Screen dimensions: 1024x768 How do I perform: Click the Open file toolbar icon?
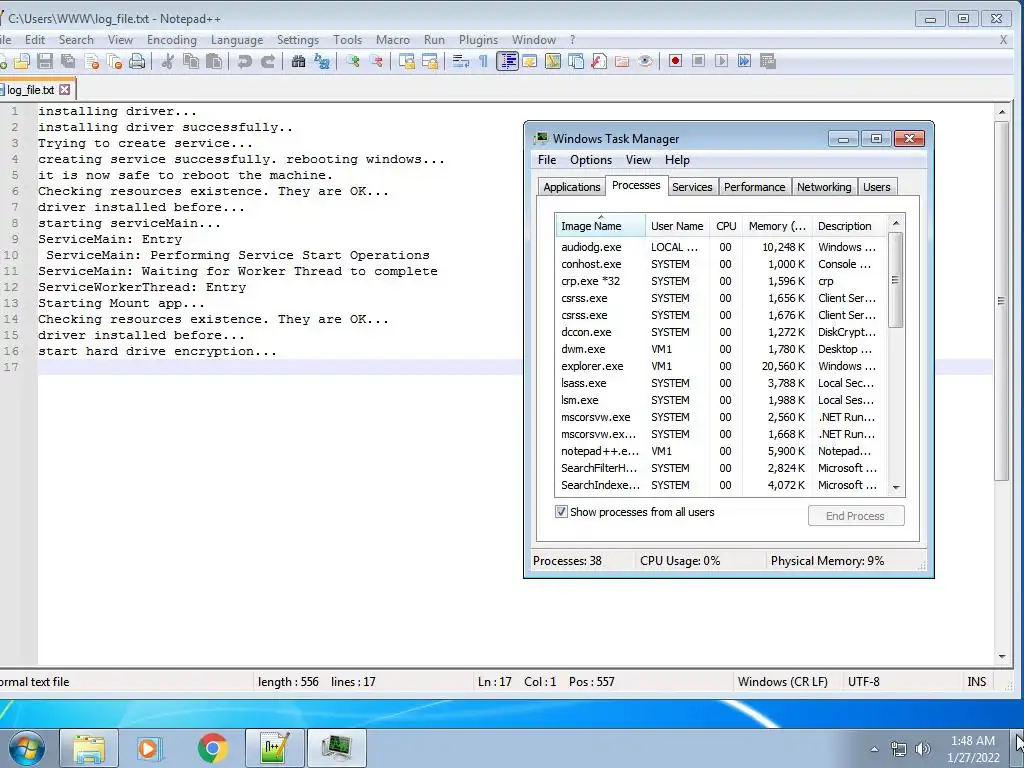pyautogui.click(x=22, y=61)
